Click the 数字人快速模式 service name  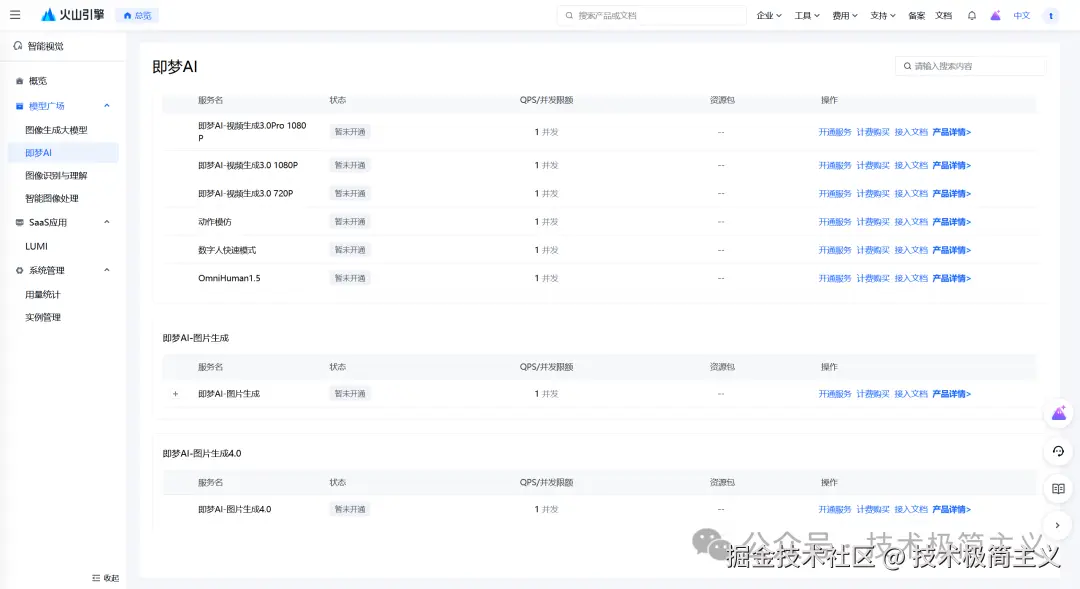point(227,250)
